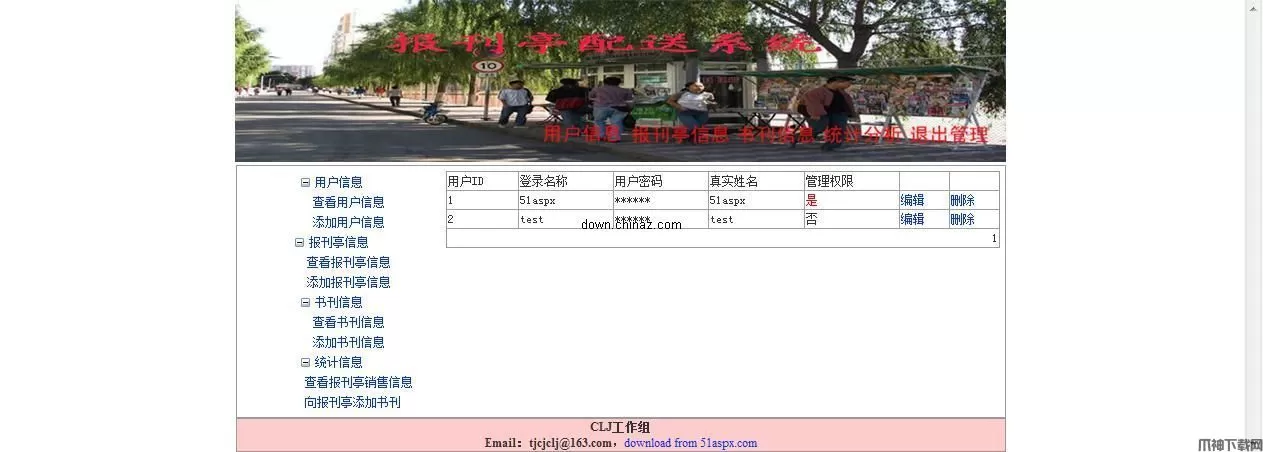The image size is (1263, 452).
Task: Collapse the 用户信息 tree node
Action: [x=306, y=183]
